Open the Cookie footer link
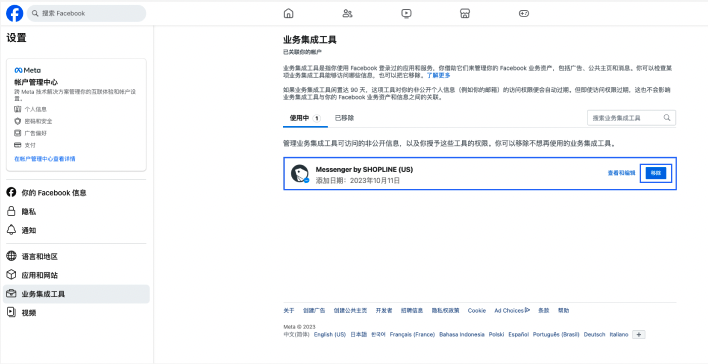 click(x=477, y=311)
